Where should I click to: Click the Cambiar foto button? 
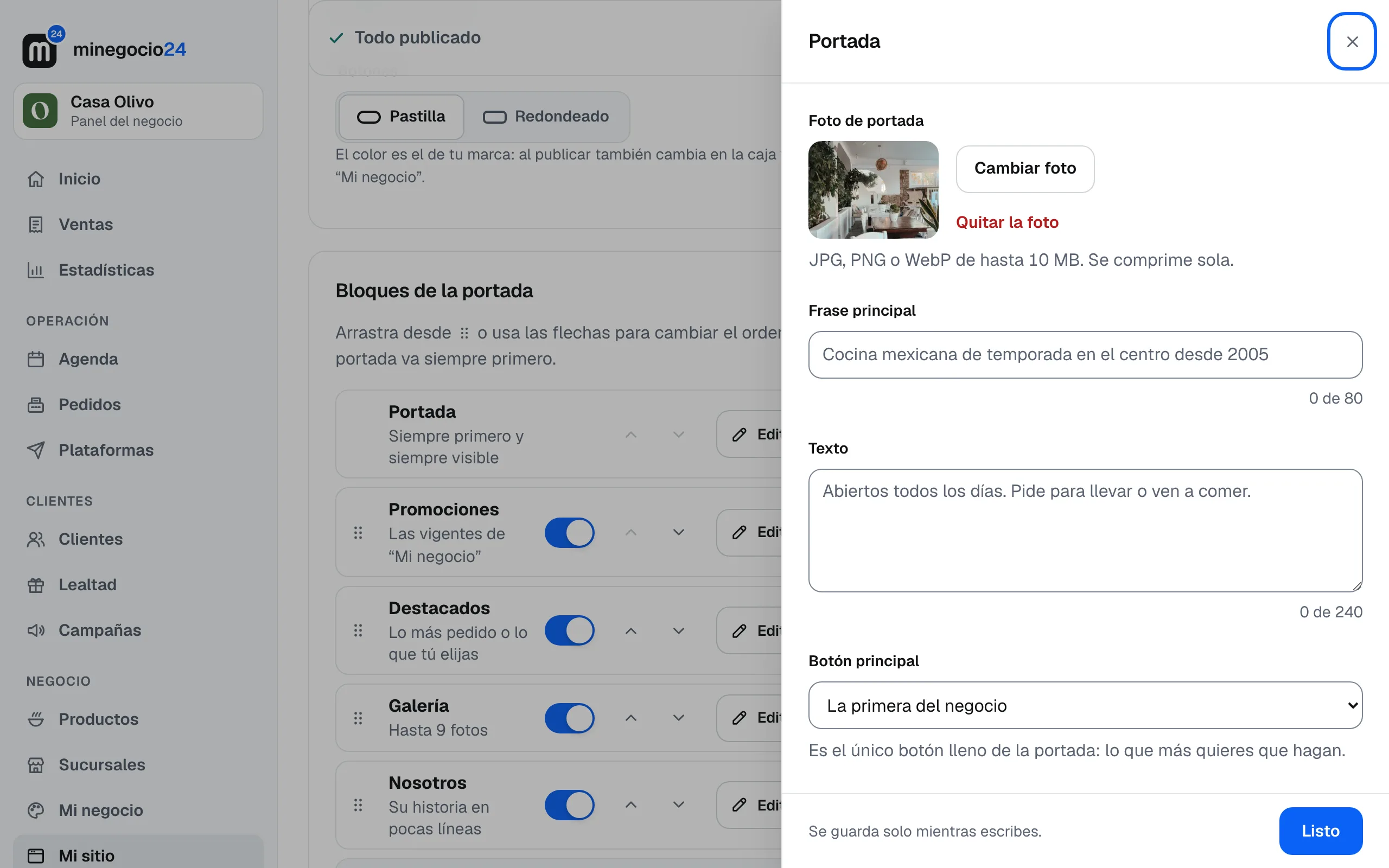pos(1025,169)
